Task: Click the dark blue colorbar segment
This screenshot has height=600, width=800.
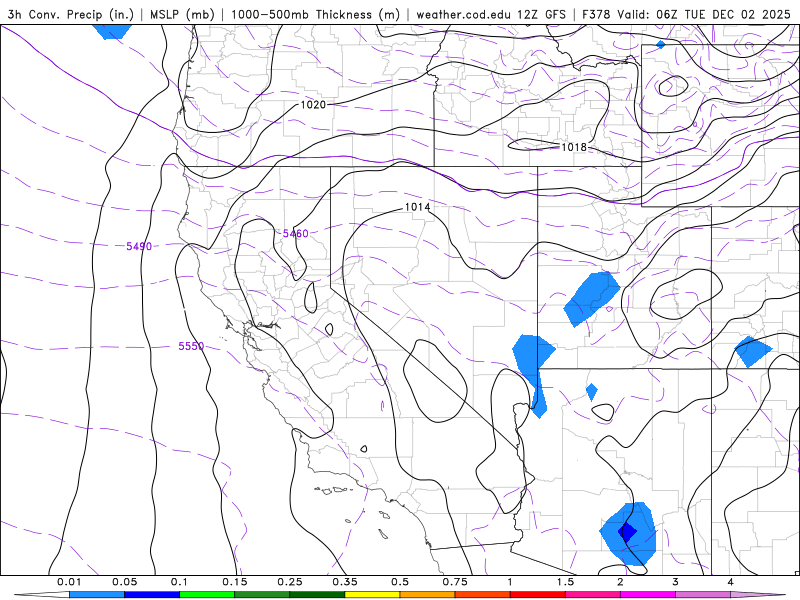Action: (x=152, y=595)
